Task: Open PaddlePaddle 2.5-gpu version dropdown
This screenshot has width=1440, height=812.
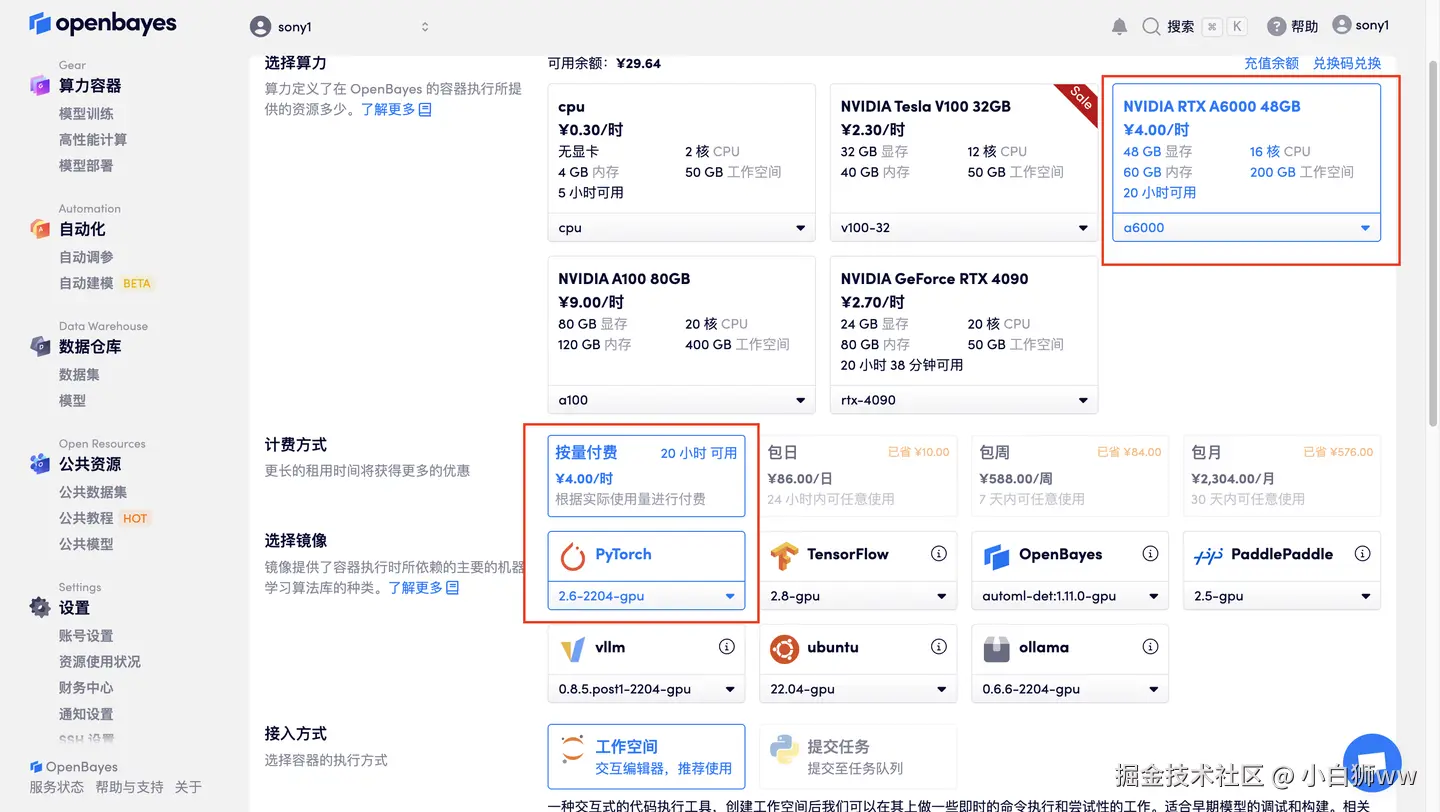Action: point(1282,596)
